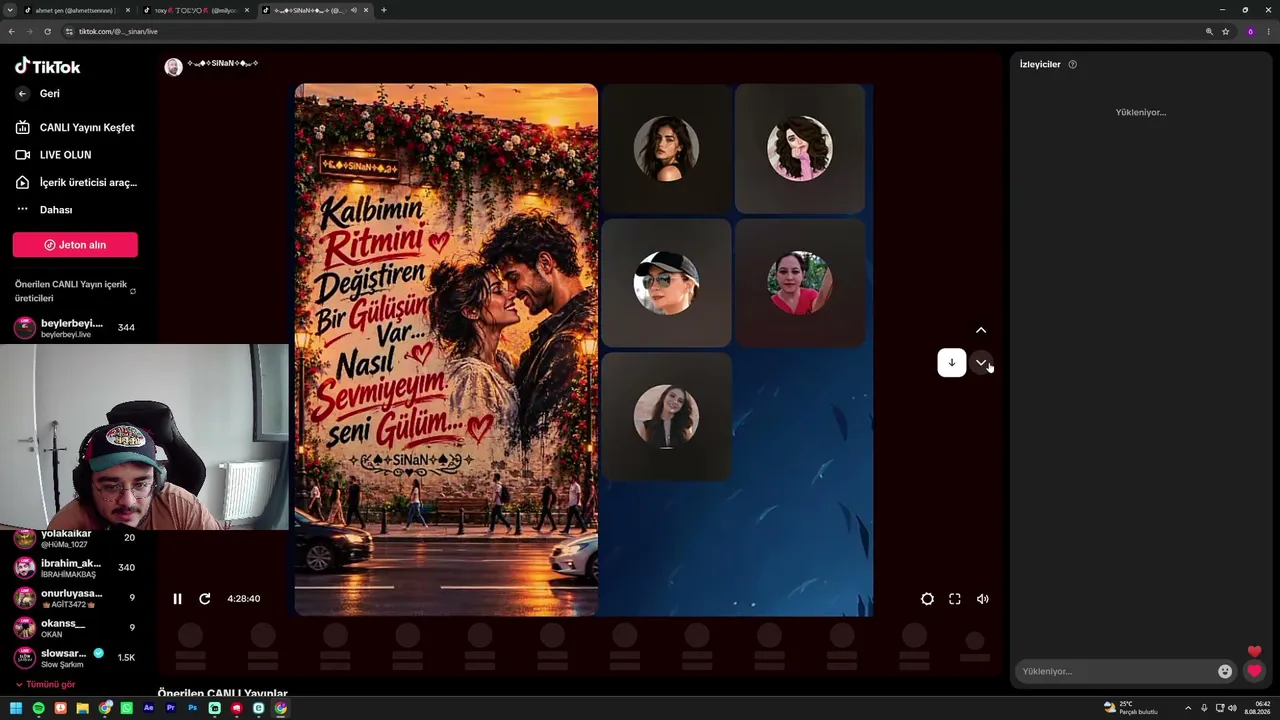The width and height of the screenshot is (1280, 720).
Task: Click the TikTok logo in the sidebar
Action: pyautogui.click(x=47, y=66)
